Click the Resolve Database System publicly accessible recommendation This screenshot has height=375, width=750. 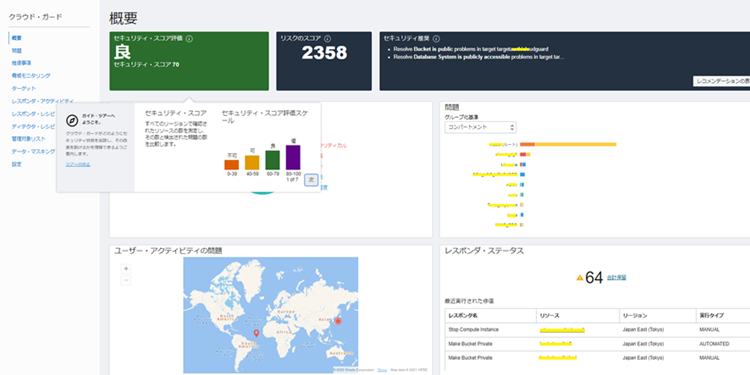479,57
